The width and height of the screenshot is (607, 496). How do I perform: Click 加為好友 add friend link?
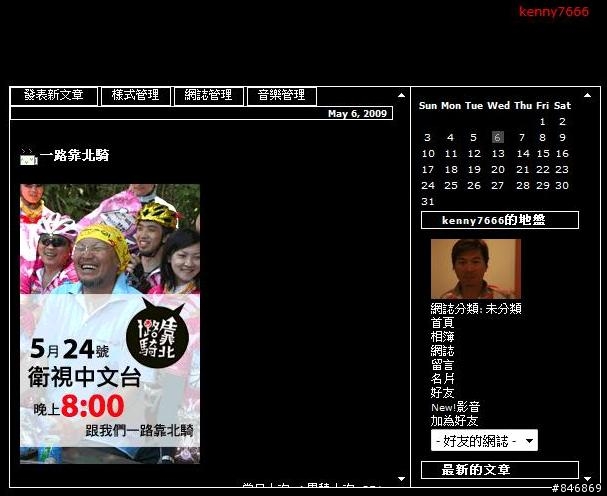(454, 421)
